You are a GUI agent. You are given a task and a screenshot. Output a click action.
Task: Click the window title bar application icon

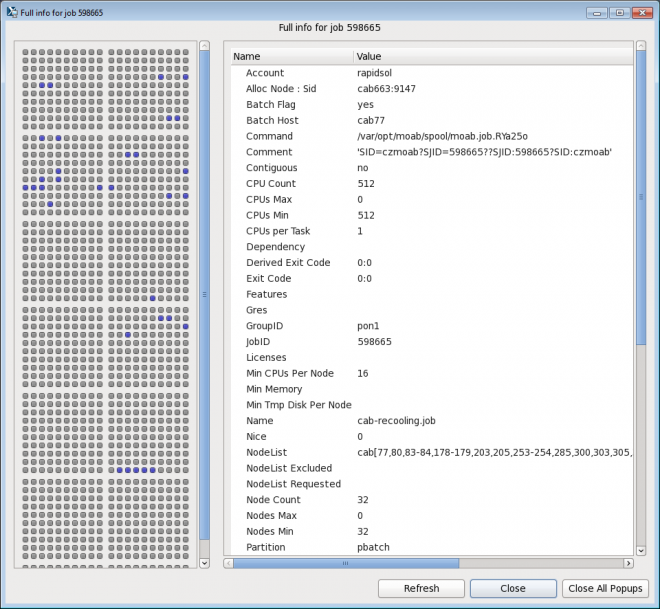[x=12, y=12]
